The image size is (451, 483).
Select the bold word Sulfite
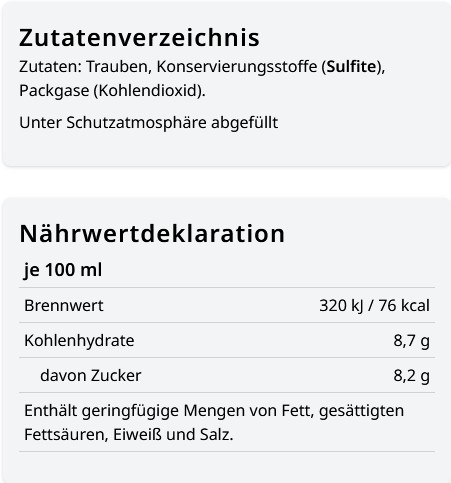click(351, 66)
